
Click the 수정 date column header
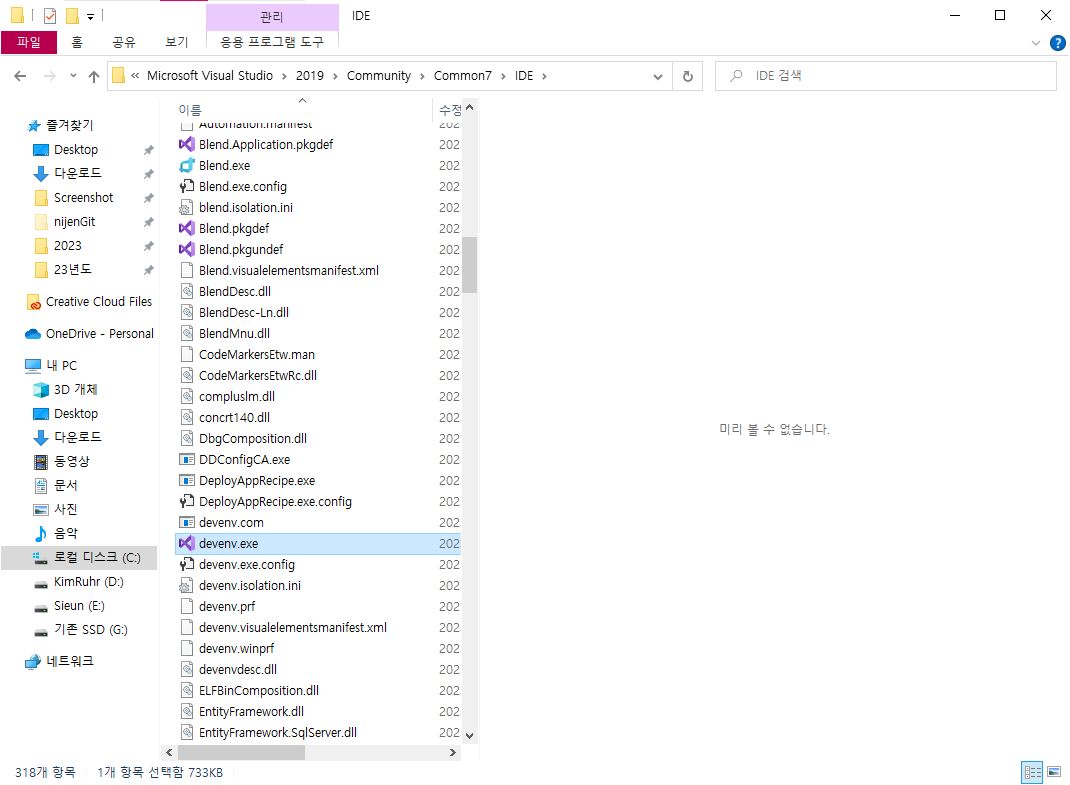[450, 110]
